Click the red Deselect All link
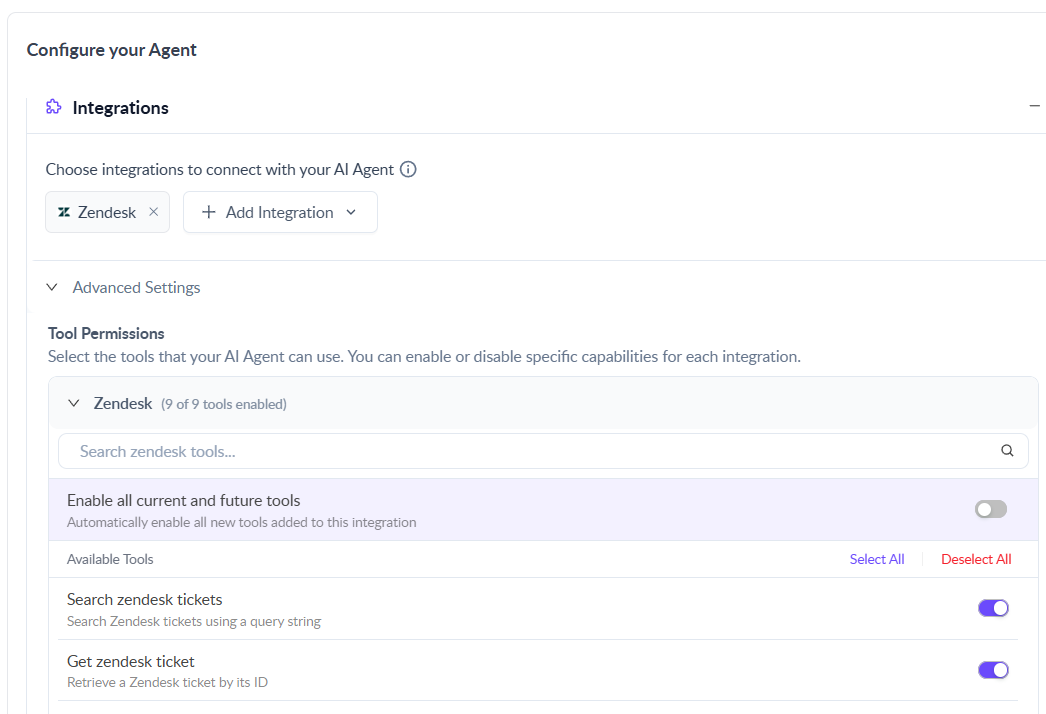 tap(975, 559)
